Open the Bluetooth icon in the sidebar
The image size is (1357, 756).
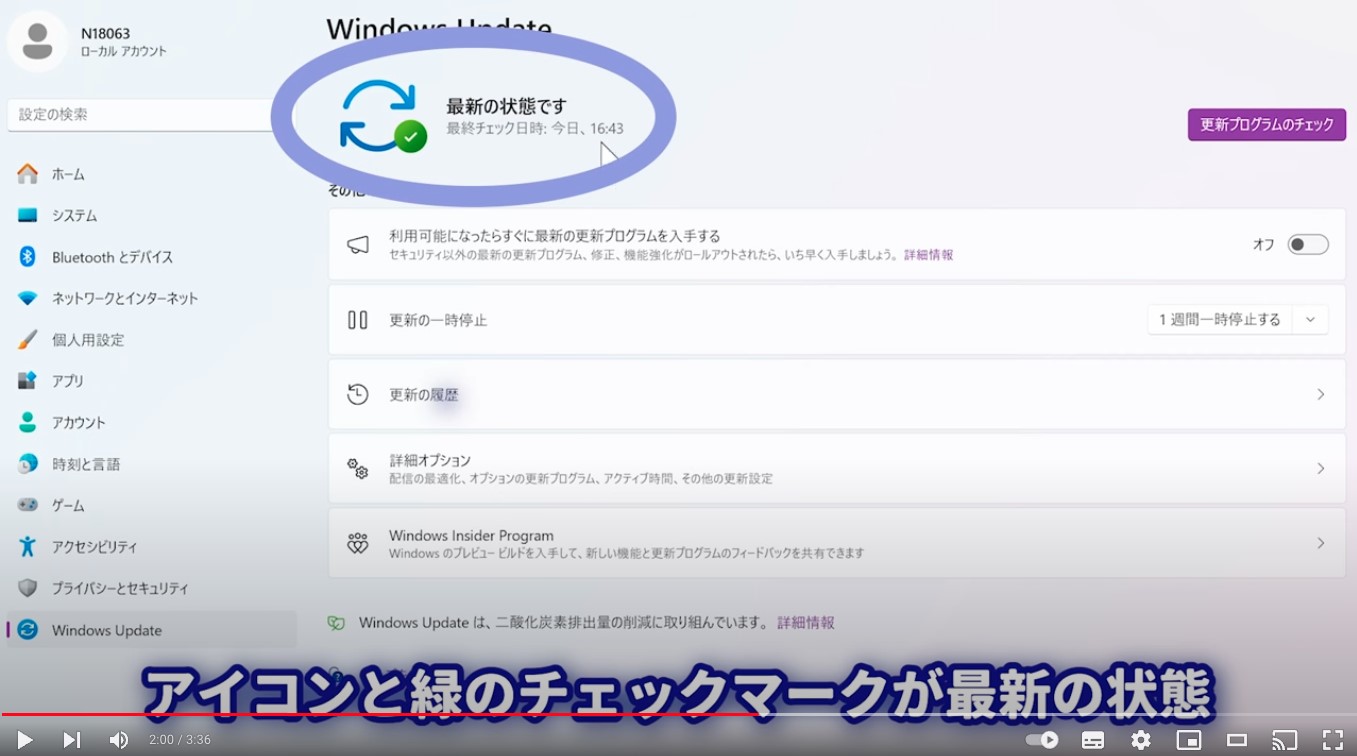(x=28, y=257)
